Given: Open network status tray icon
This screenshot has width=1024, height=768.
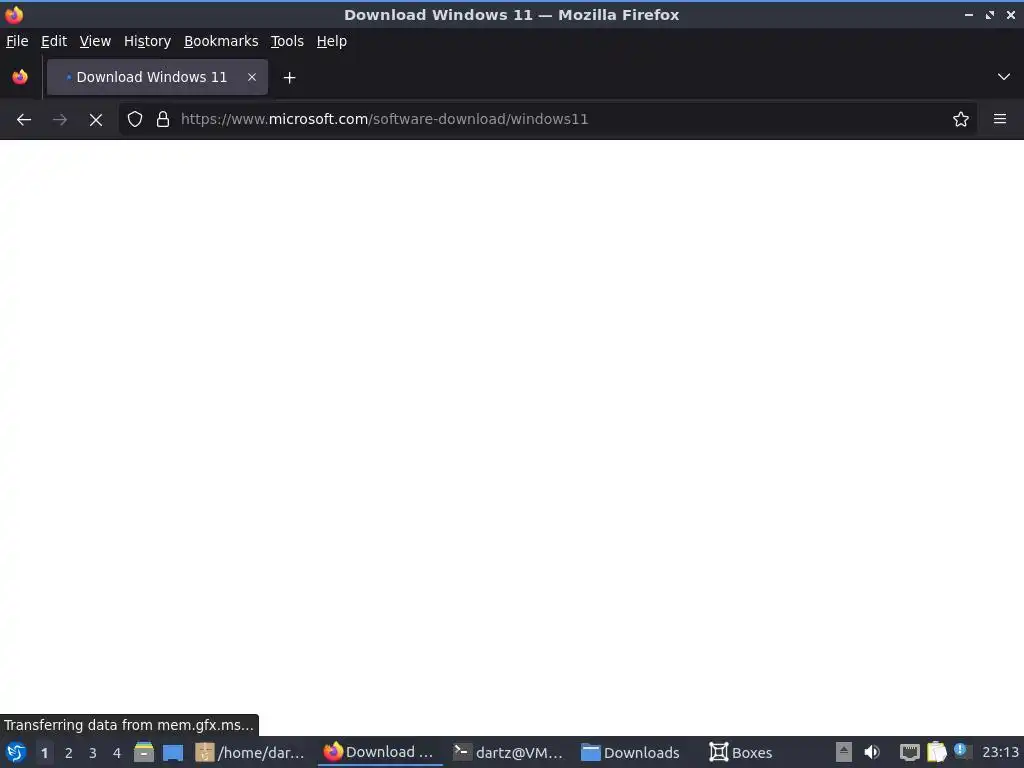Looking at the screenshot, I should [909, 753].
